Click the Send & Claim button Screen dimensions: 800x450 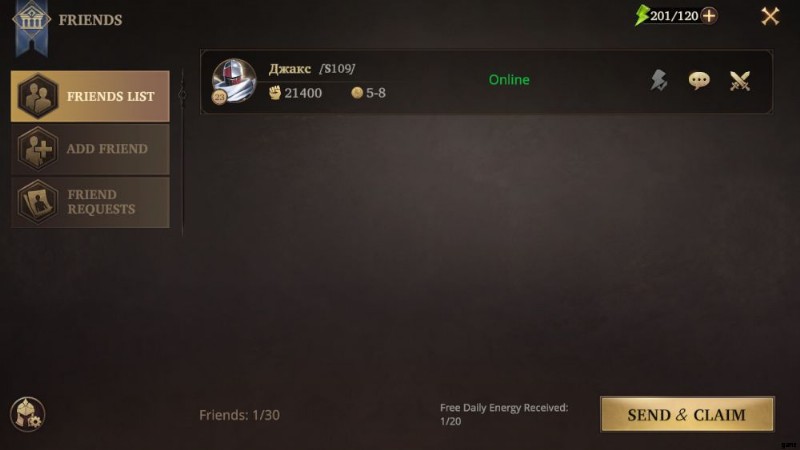tap(687, 414)
